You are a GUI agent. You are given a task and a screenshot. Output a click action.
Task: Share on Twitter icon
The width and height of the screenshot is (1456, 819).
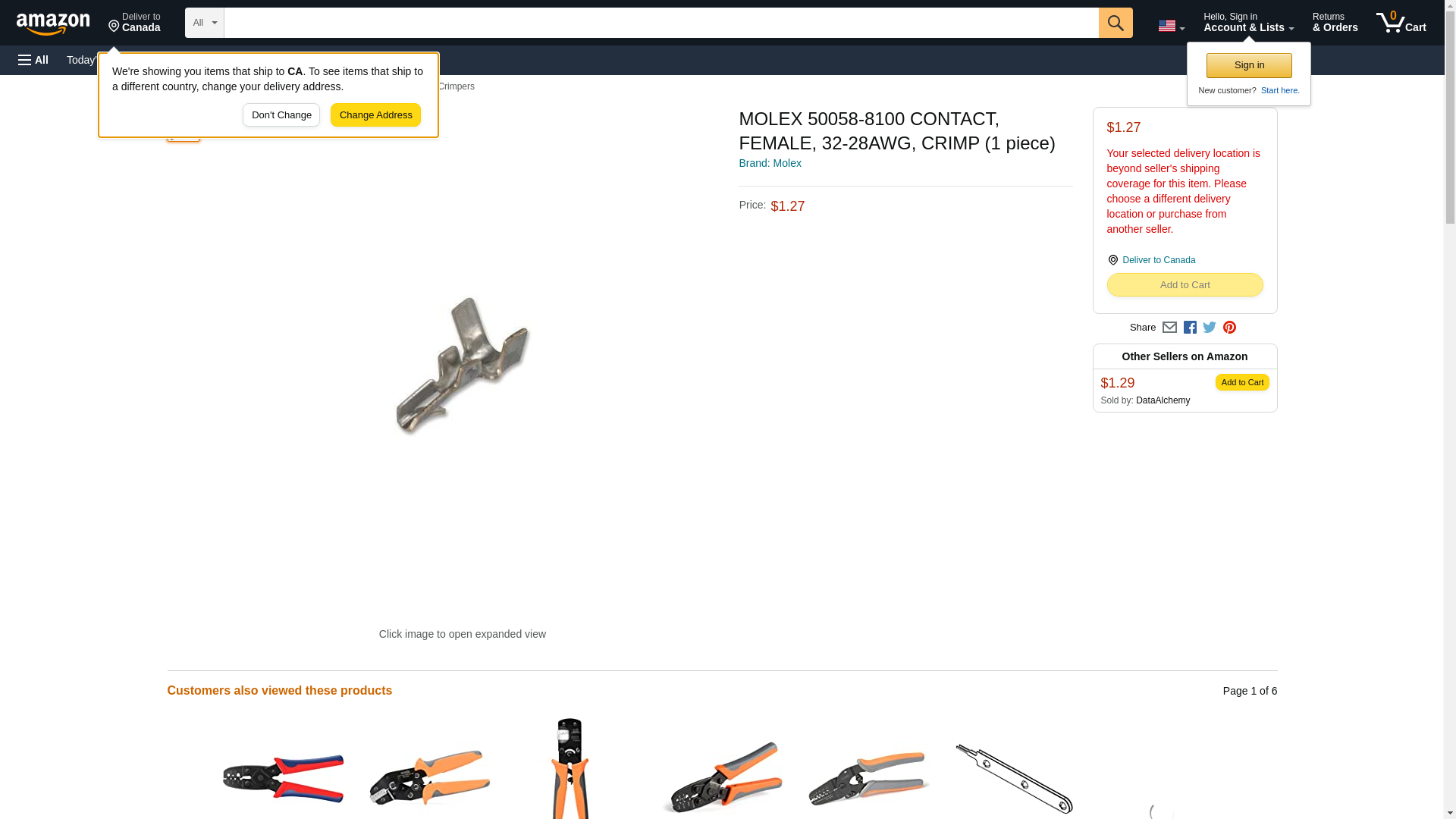pyautogui.click(x=1210, y=328)
